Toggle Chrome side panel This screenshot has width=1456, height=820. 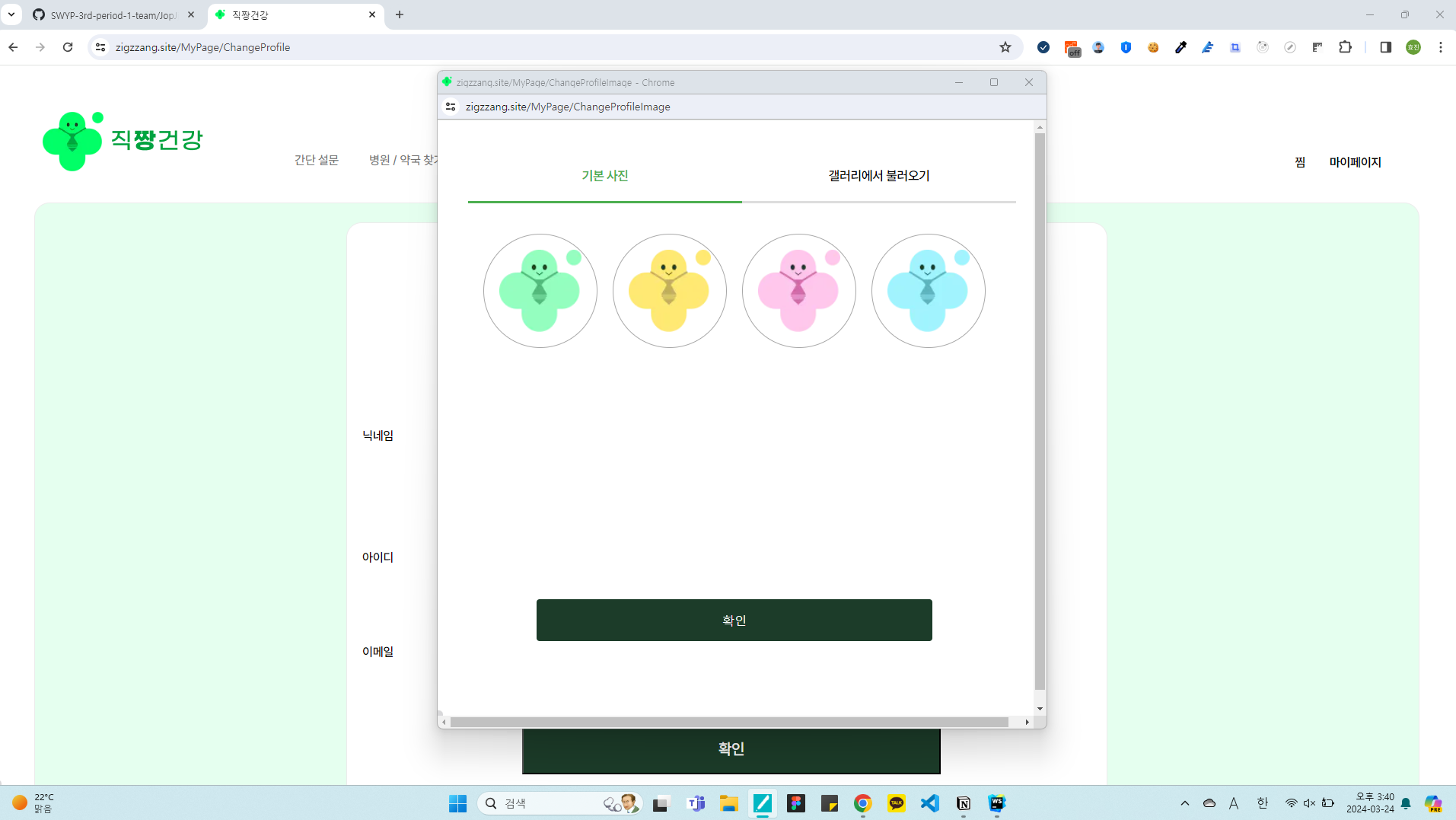point(1385,47)
